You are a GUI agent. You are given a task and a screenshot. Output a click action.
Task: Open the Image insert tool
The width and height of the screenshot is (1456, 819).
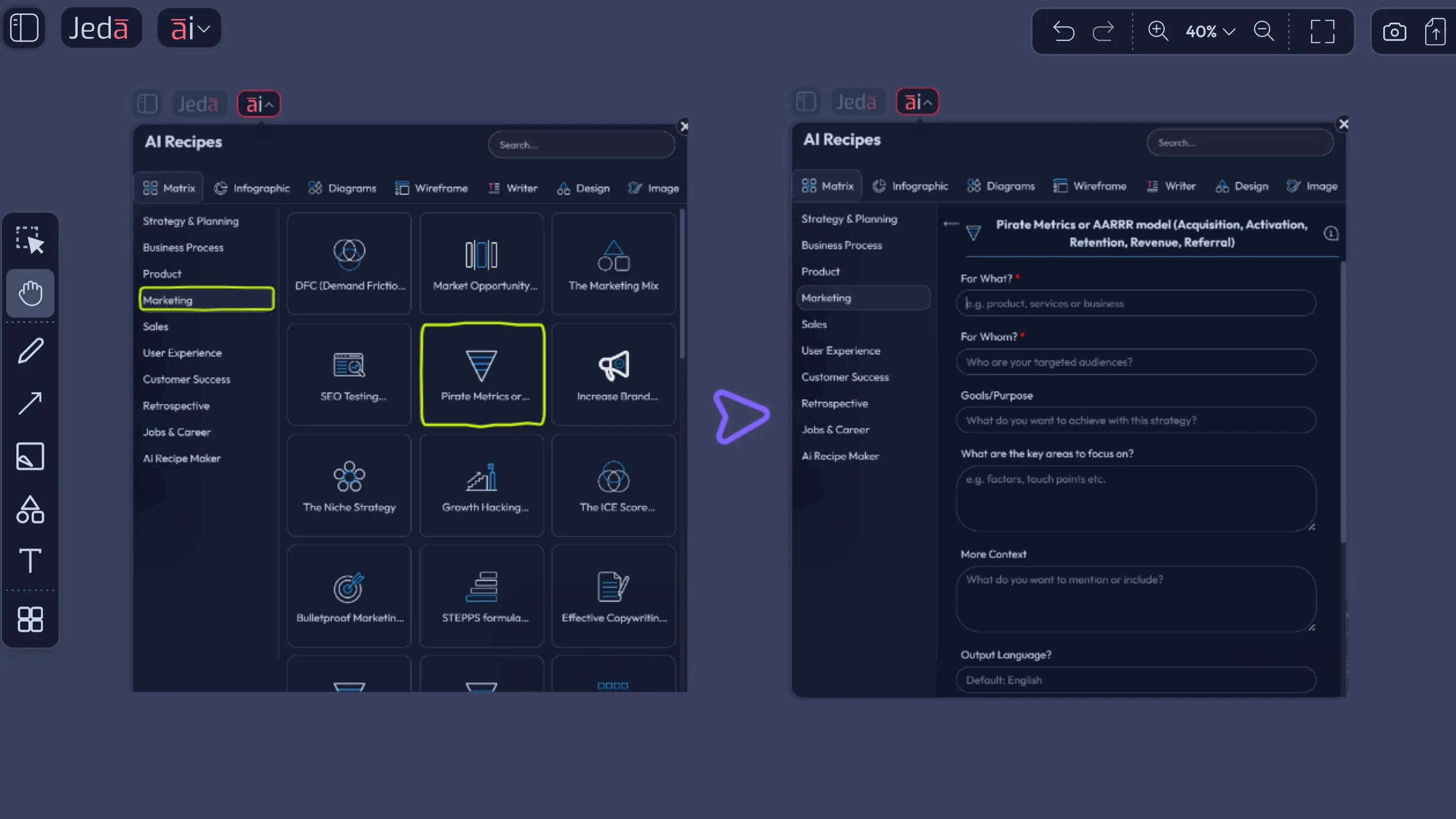(x=30, y=456)
